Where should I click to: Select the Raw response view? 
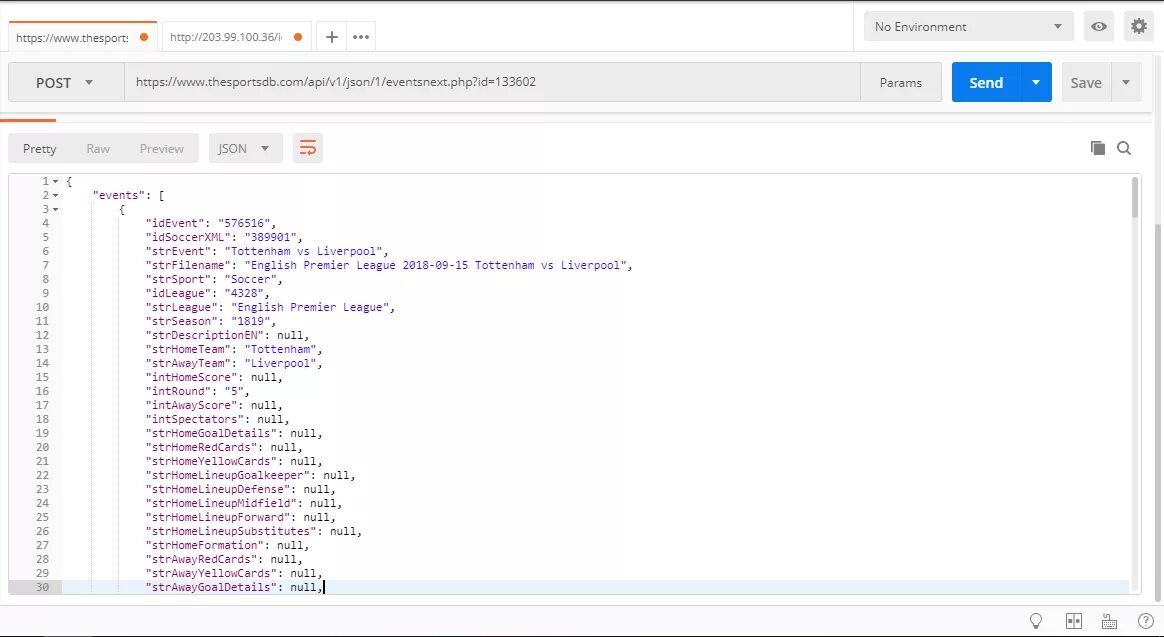tap(98, 148)
